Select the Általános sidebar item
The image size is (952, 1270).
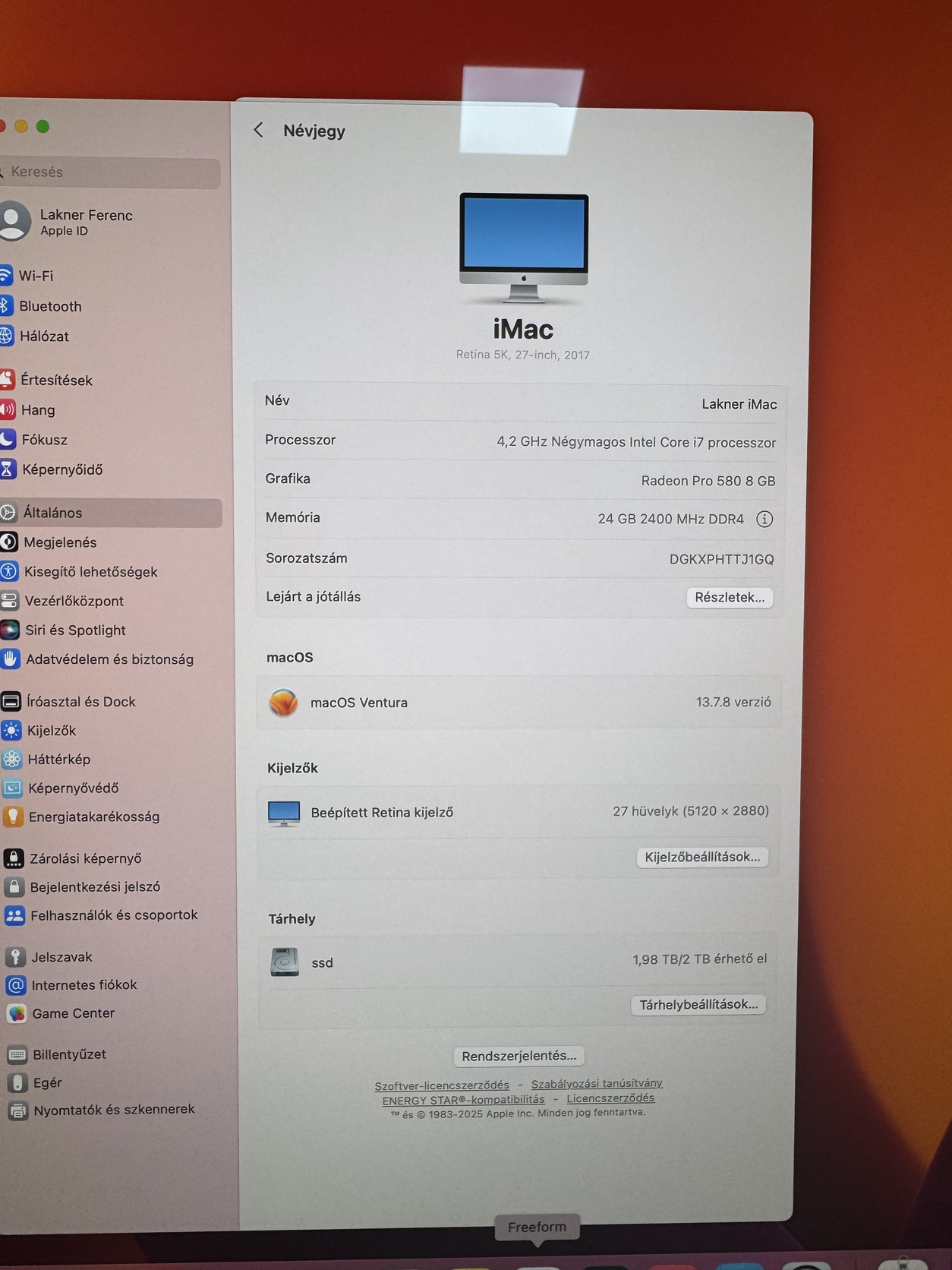(x=111, y=513)
